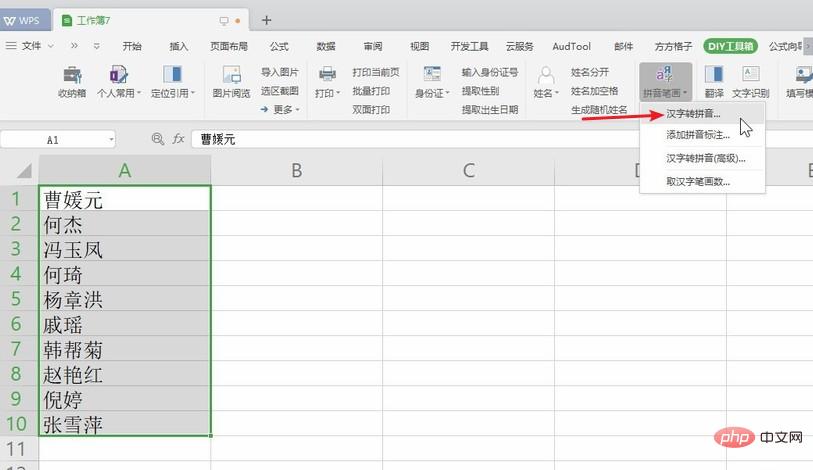Switch to the 页面布局 ribbon tab
Screen dimensions: 813x470
point(227,46)
